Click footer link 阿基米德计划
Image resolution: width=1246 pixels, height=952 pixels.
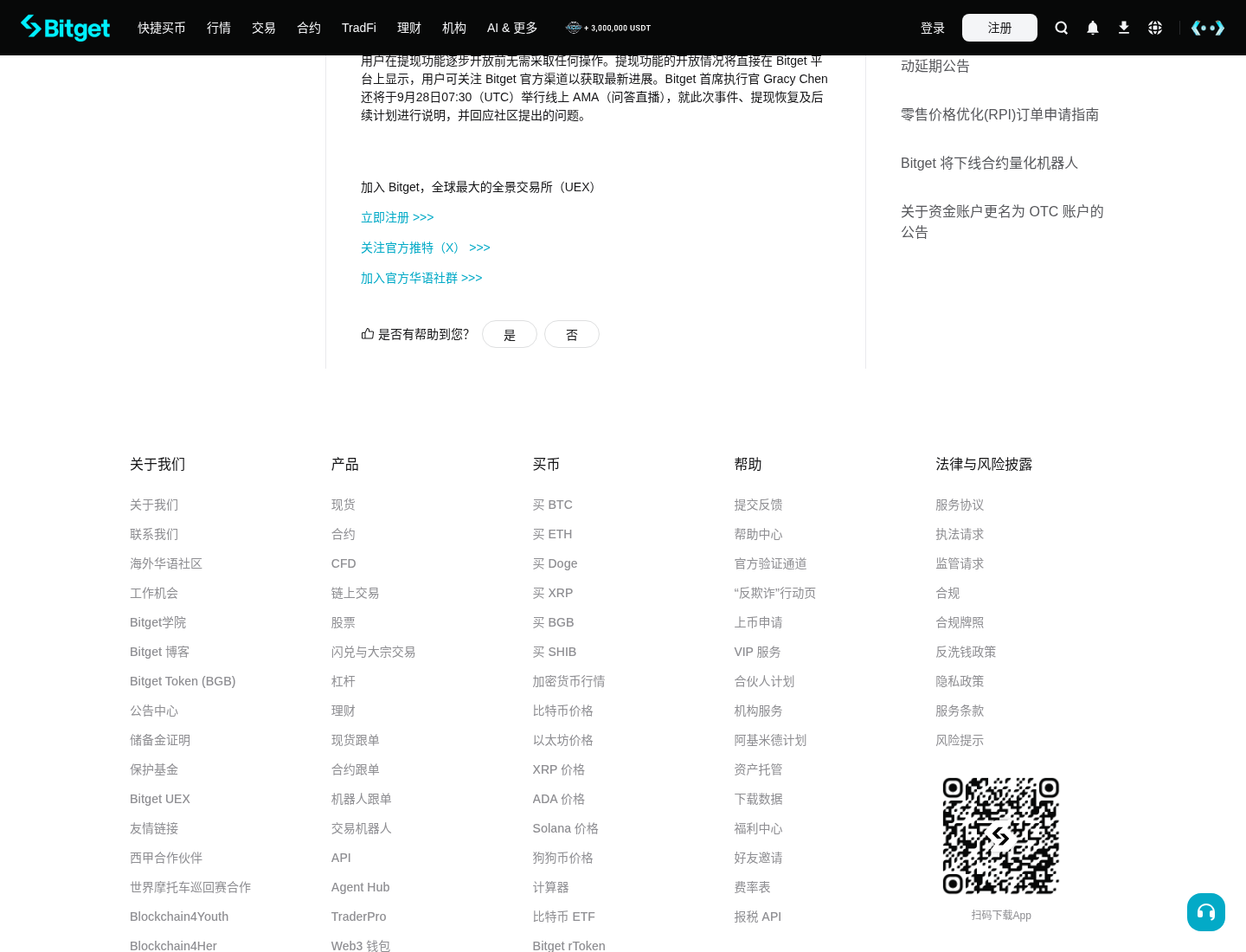click(771, 740)
